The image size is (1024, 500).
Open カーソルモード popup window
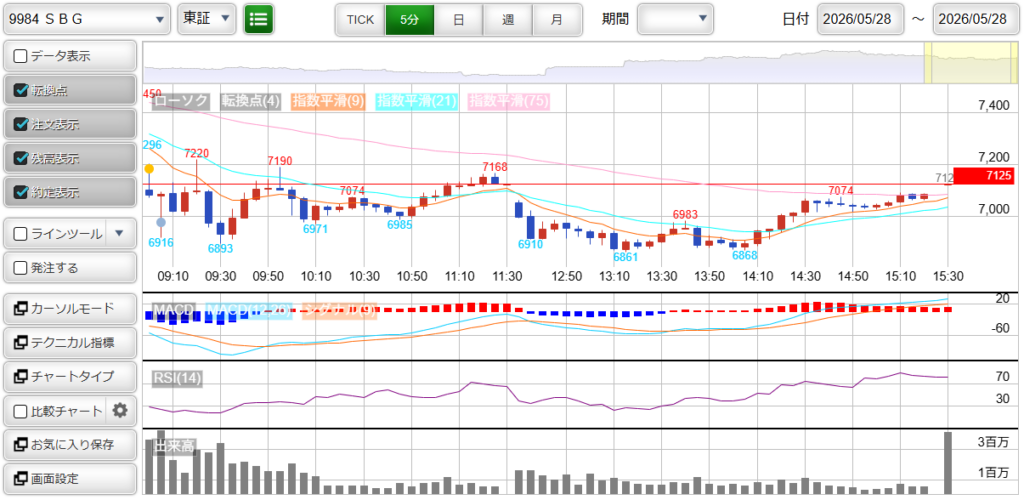(71, 309)
